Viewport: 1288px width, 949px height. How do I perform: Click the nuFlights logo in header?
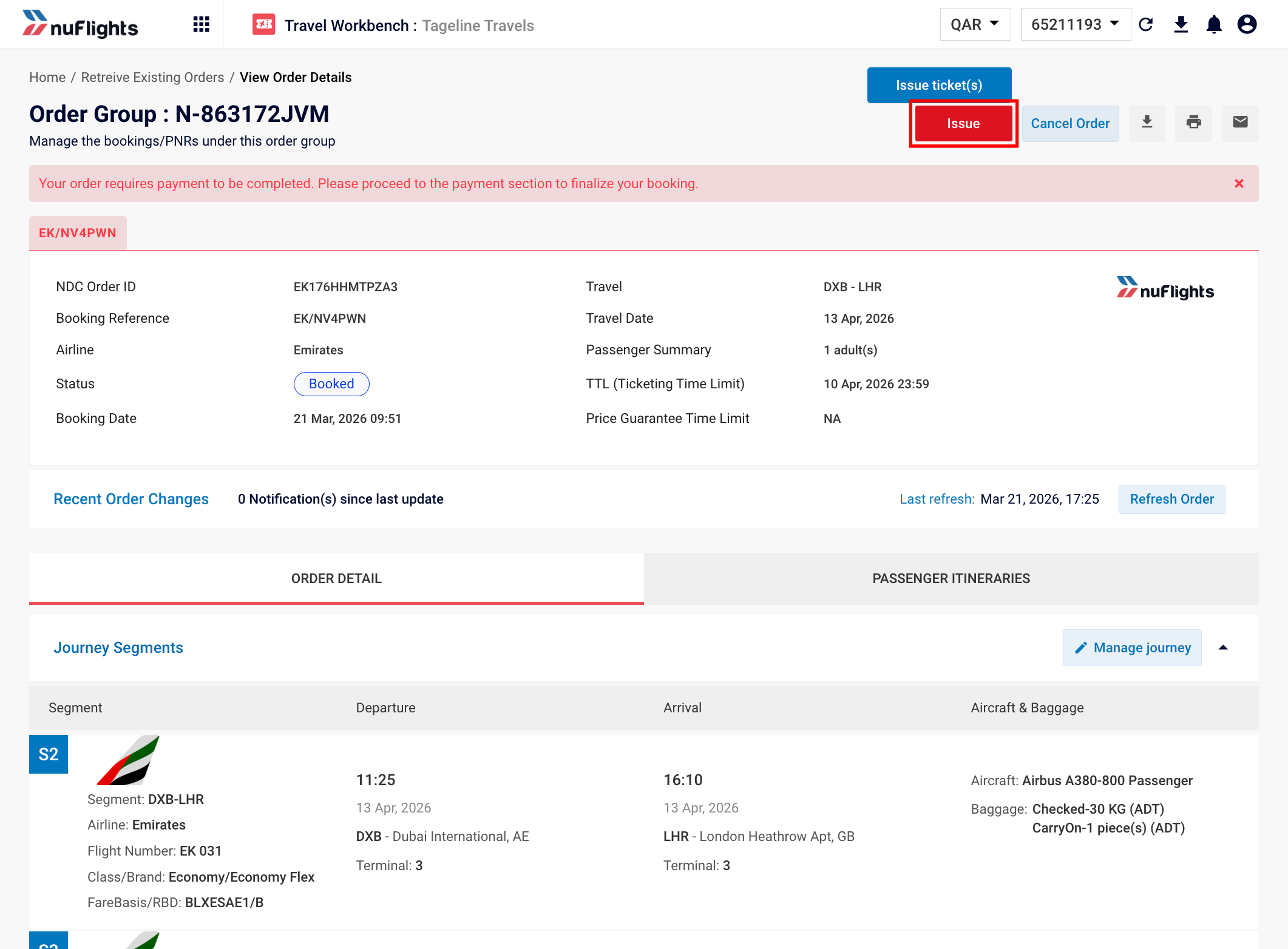click(x=80, y=24)
